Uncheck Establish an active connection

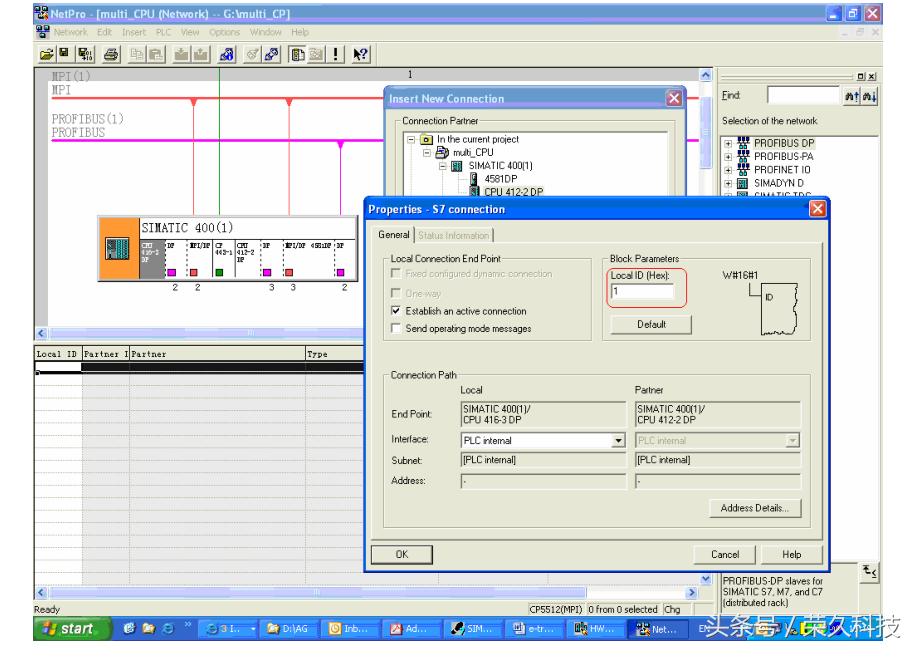pyautogui.click(x=397, y=311)
